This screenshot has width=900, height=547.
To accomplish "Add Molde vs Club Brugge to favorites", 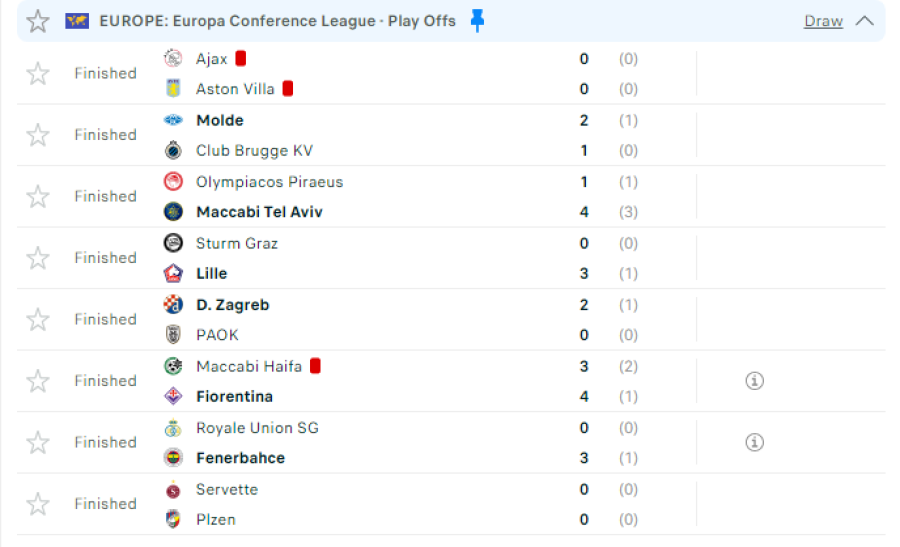I will point(38,135).
